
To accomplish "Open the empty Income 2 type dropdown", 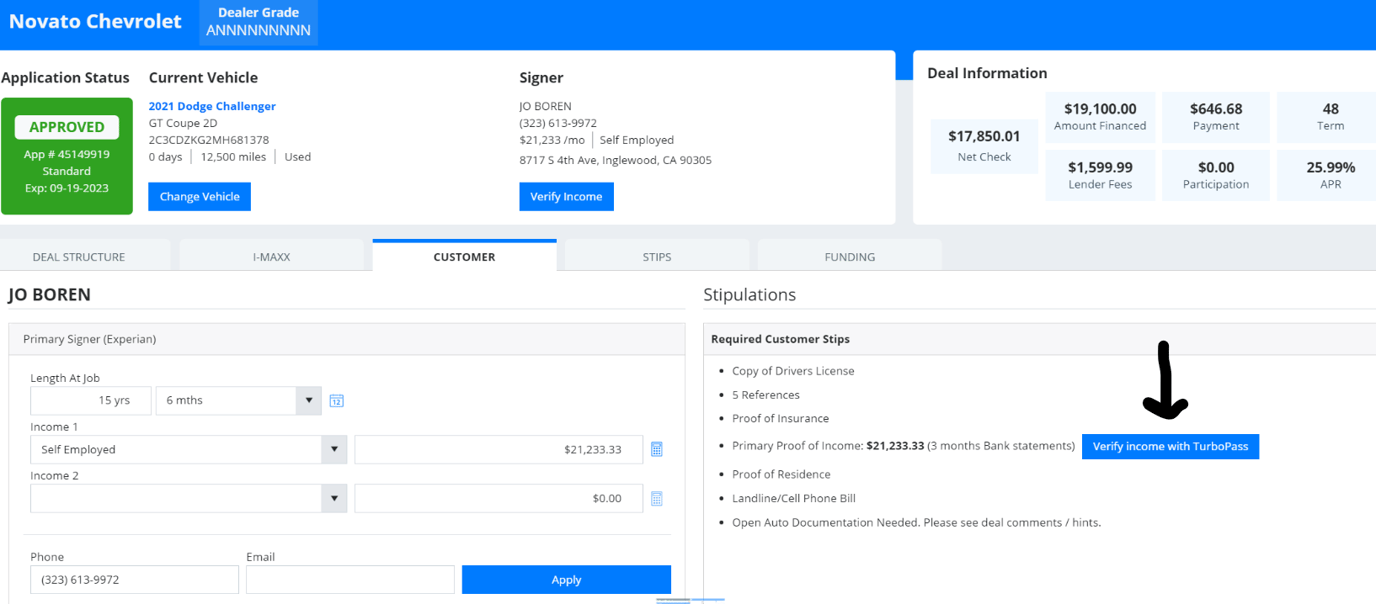I will coord(333,498).
